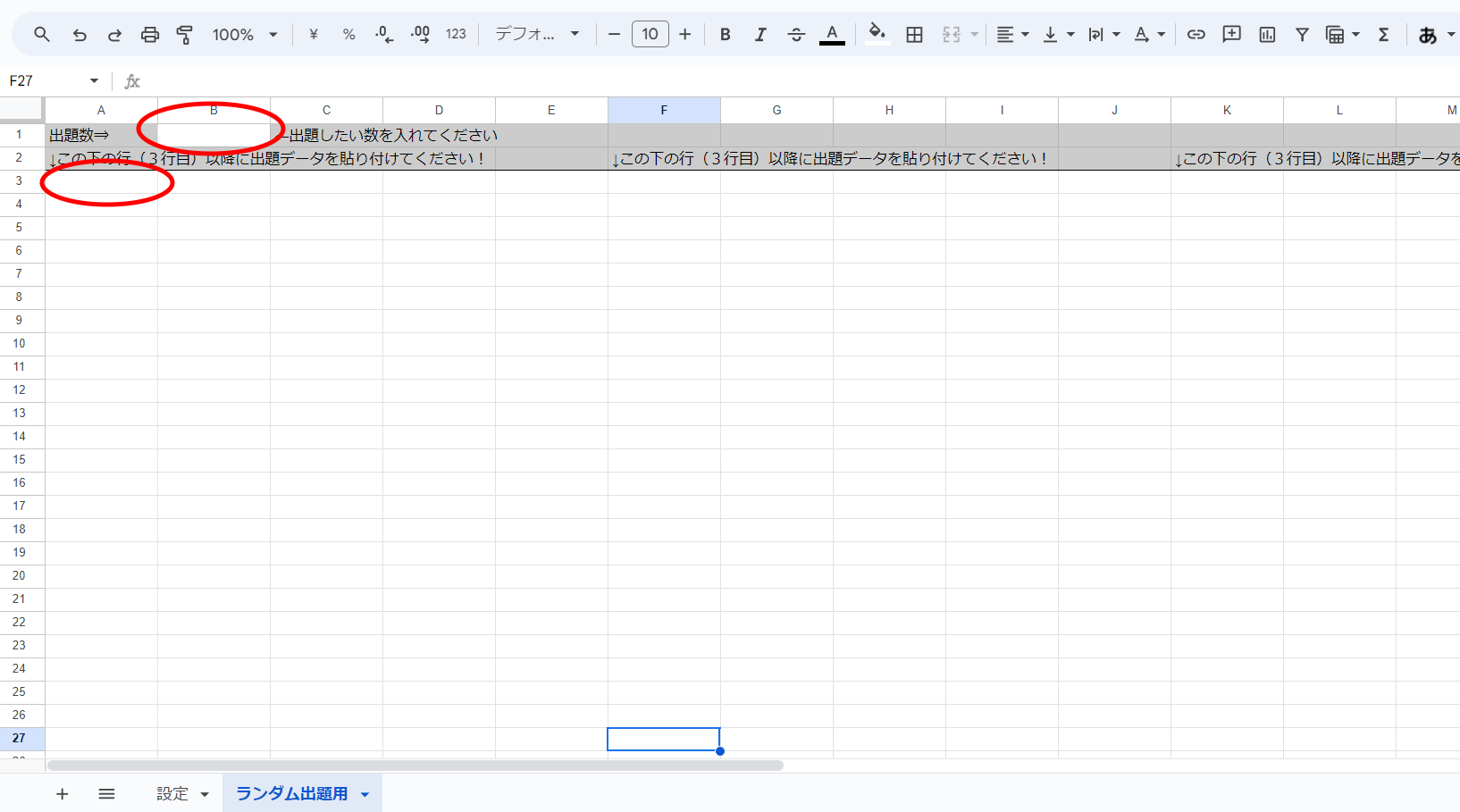
Task: Open the table views icon menu
Action: point(1342,34)
